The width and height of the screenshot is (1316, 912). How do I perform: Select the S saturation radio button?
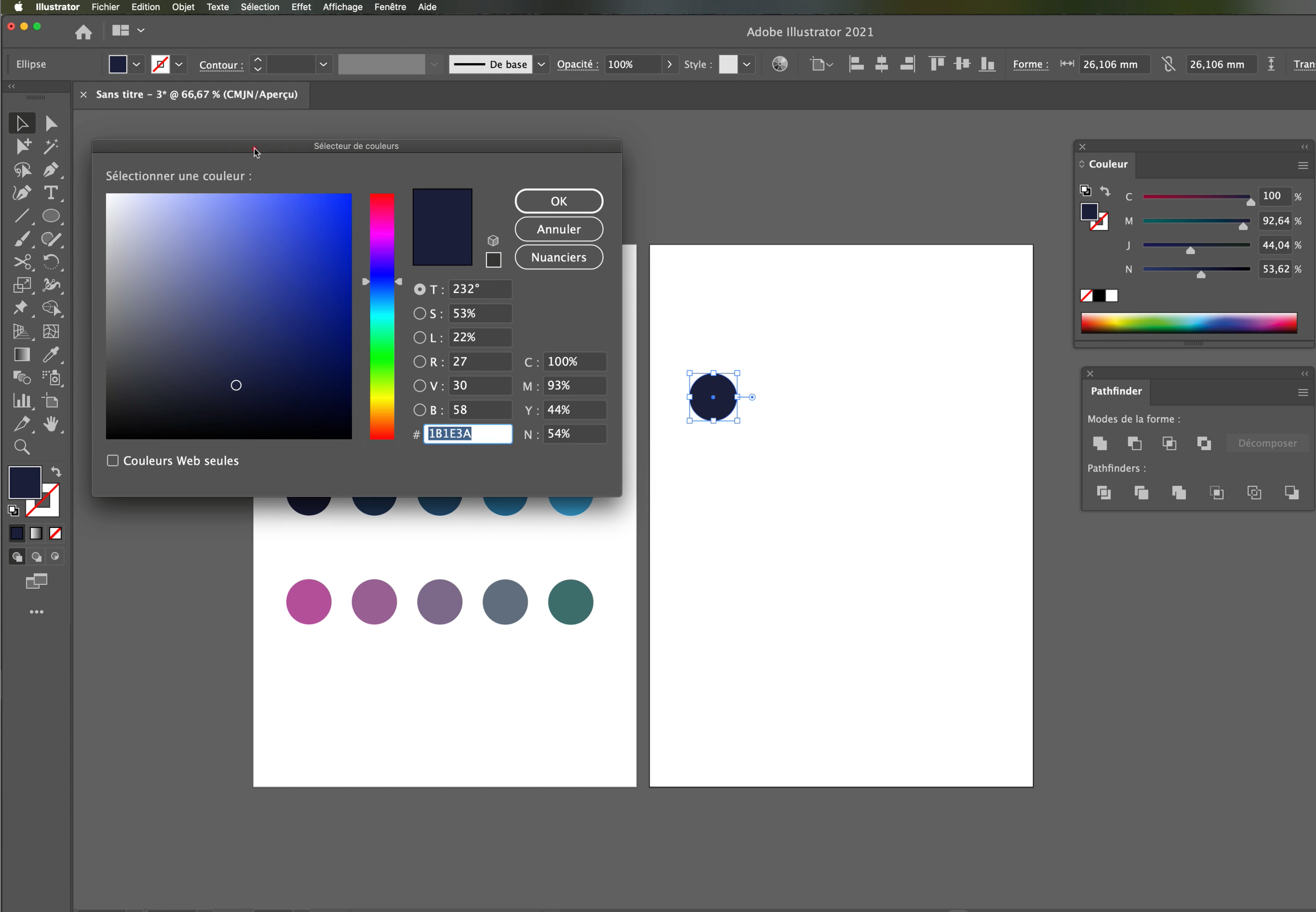420,313
